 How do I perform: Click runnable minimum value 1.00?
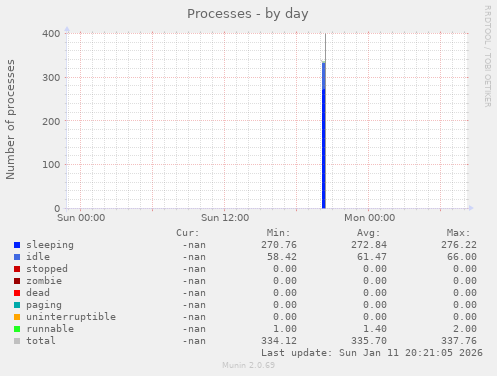pyautogui.click(x=285, y=329)
